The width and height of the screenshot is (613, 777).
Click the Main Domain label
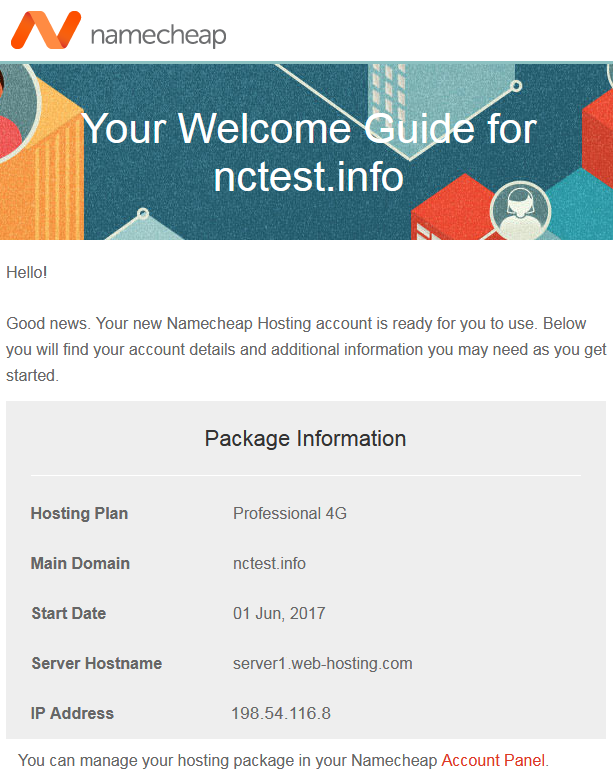(x=80, y=563)
